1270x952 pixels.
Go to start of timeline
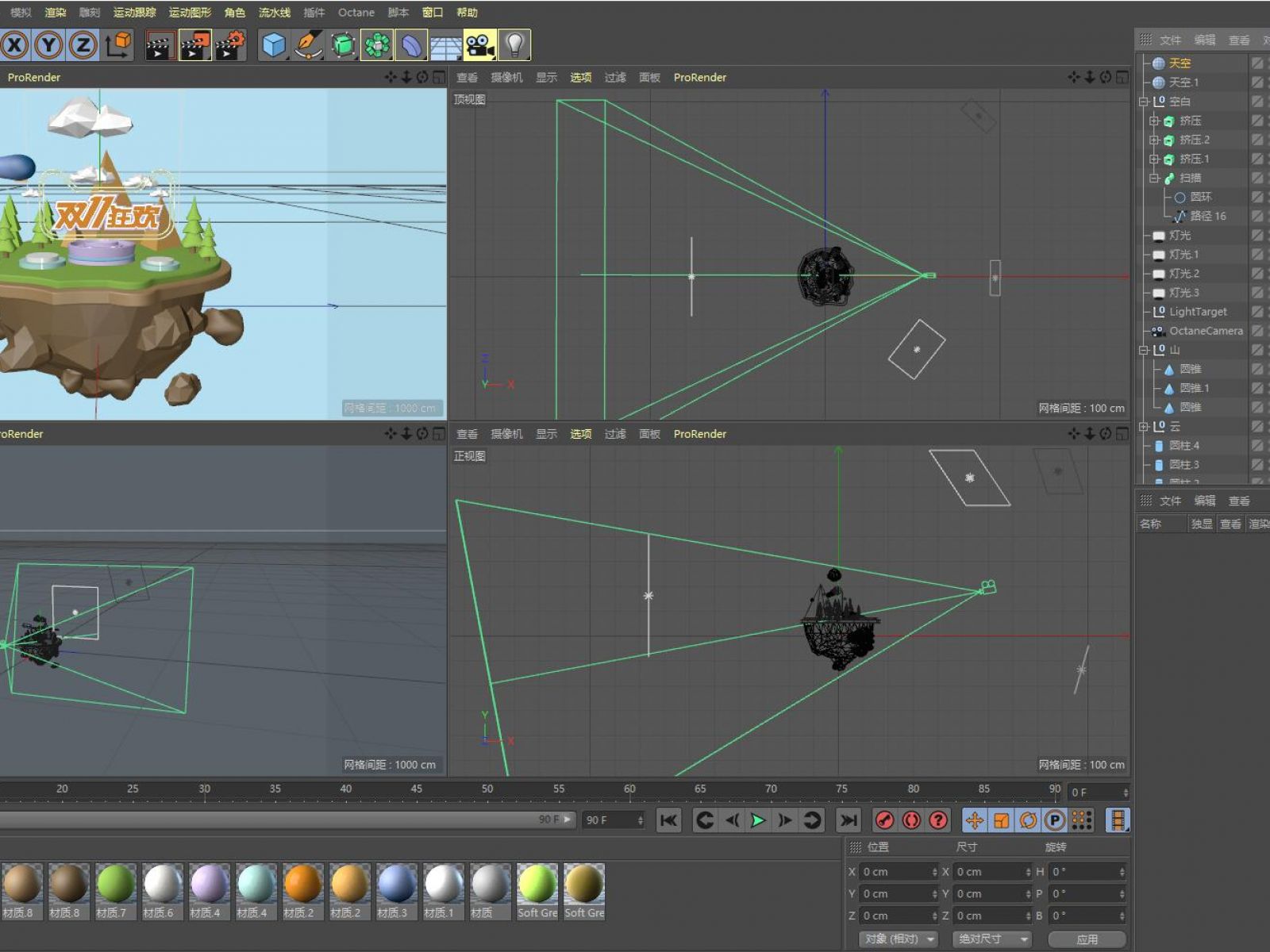(x=668, y=820)
